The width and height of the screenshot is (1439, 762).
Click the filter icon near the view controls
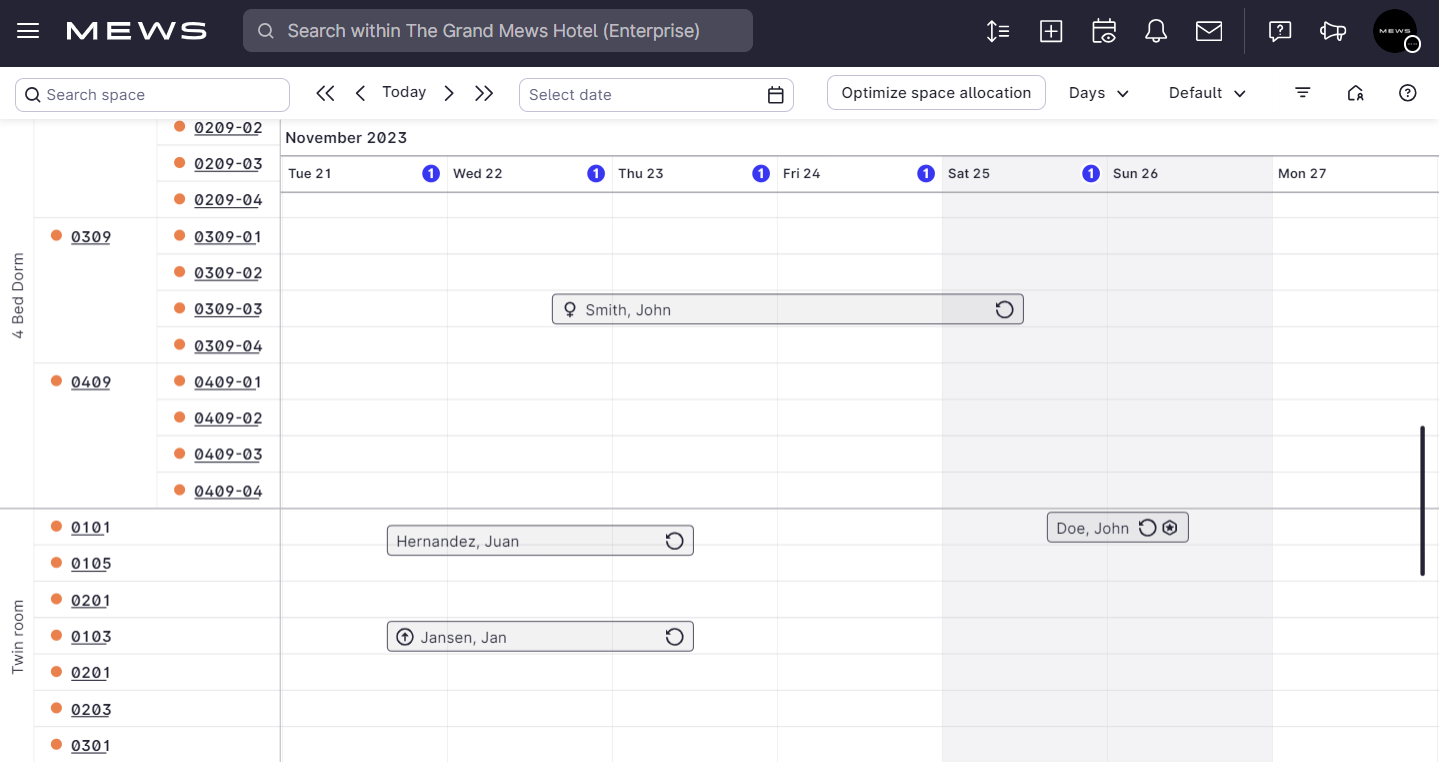point(1302,93)
